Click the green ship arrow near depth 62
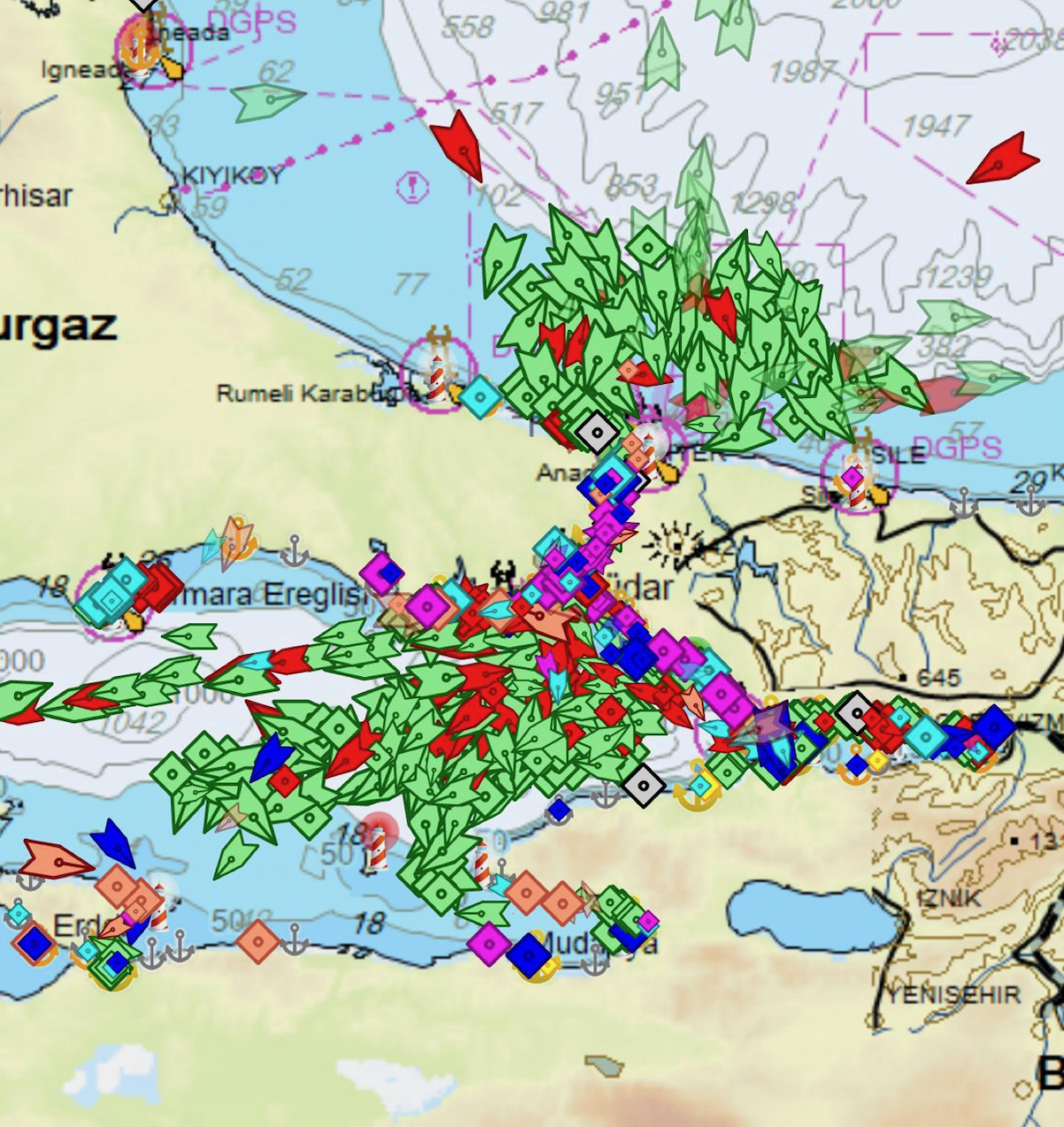The image size is (1064, 1127). tap(267, 101)
